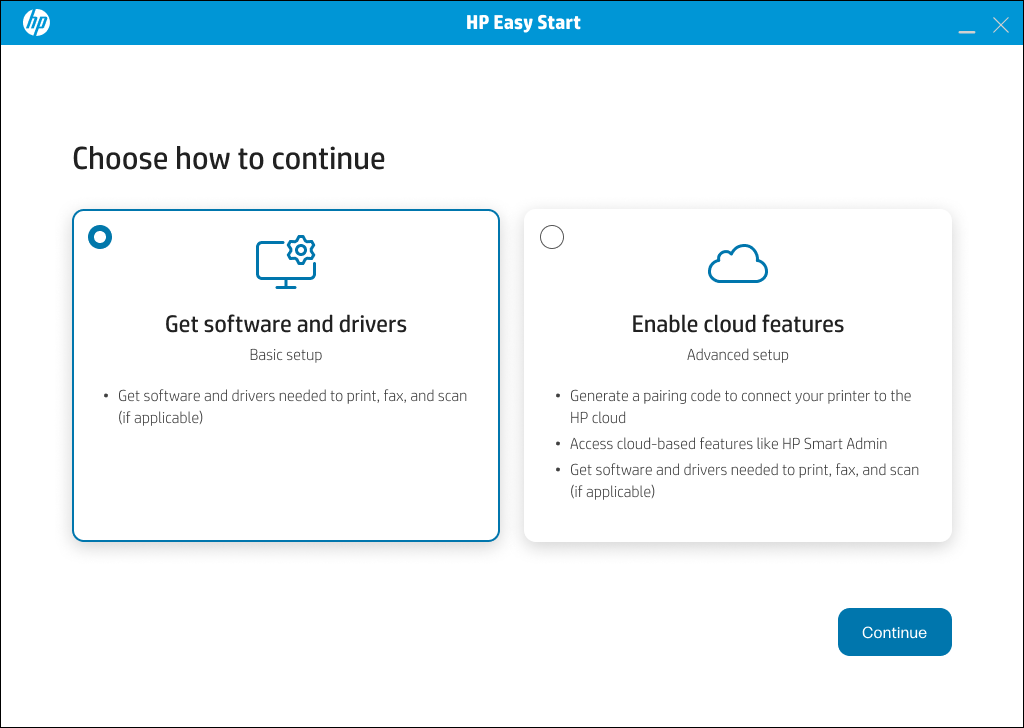
Task: Click the Advanced setup label text
Action: [737, 354]
